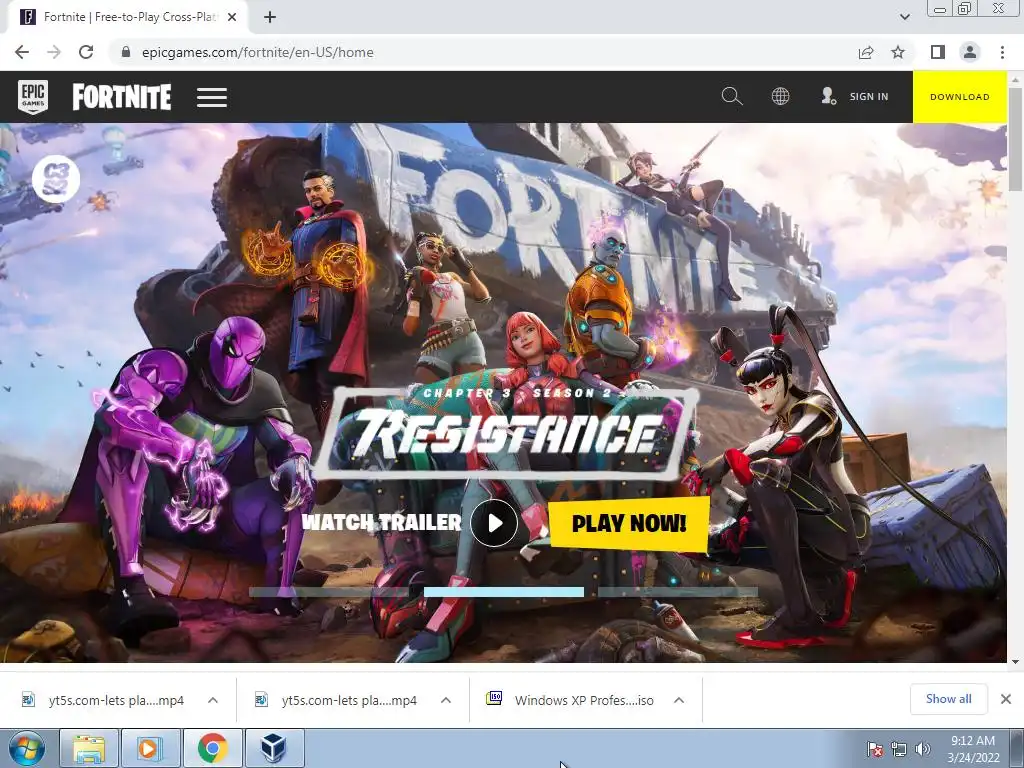
Task: Click Chrome icon in taskbar
Action: (212, 748)
